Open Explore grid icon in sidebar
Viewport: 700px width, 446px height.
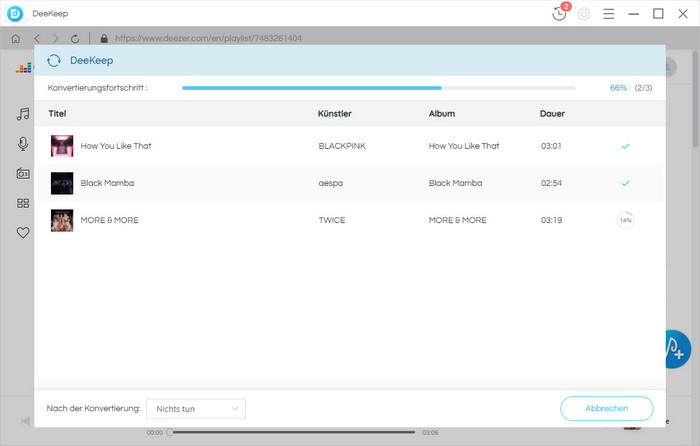tap(23, 203)
